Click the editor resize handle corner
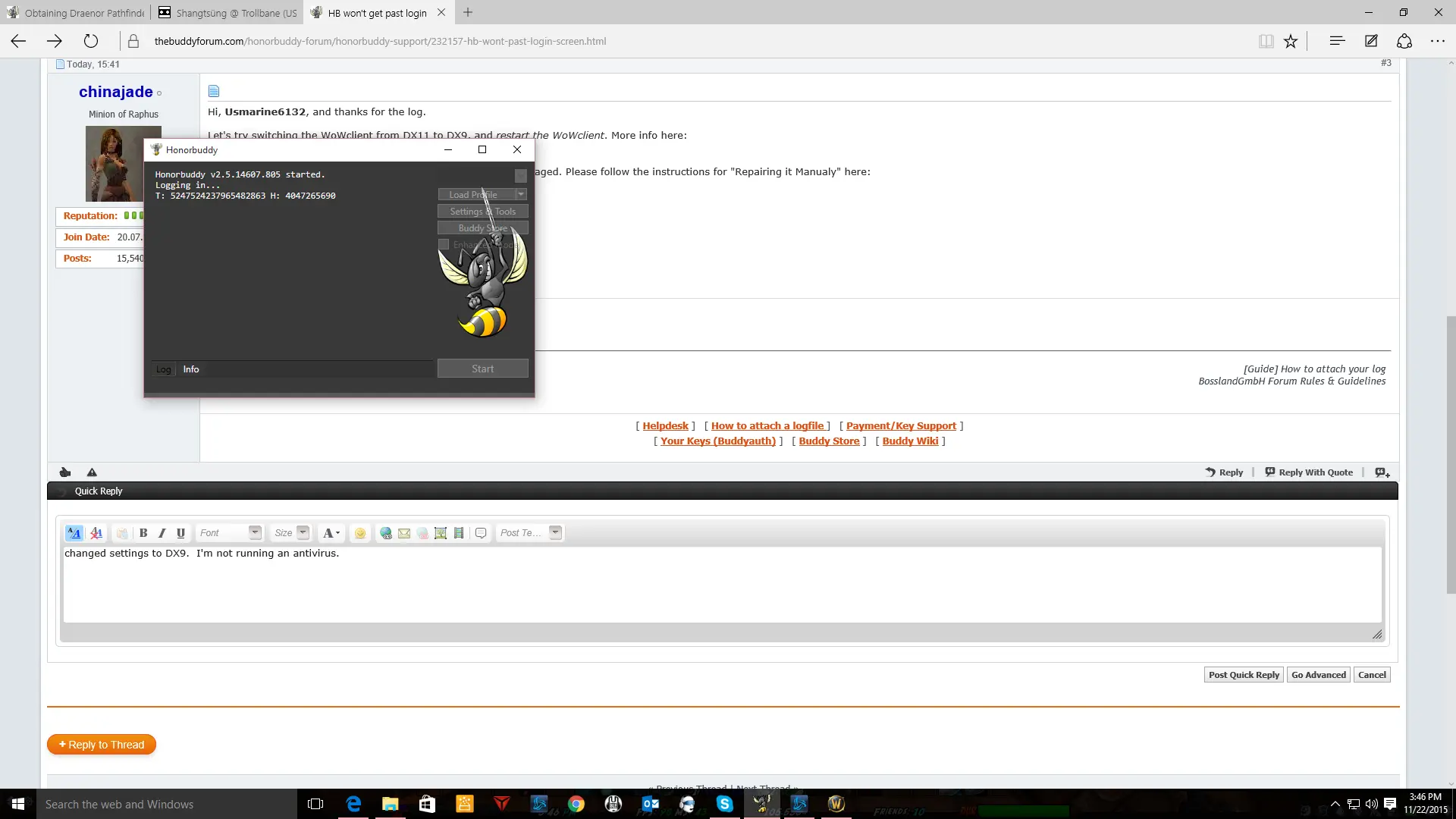 pos(1377,634)
